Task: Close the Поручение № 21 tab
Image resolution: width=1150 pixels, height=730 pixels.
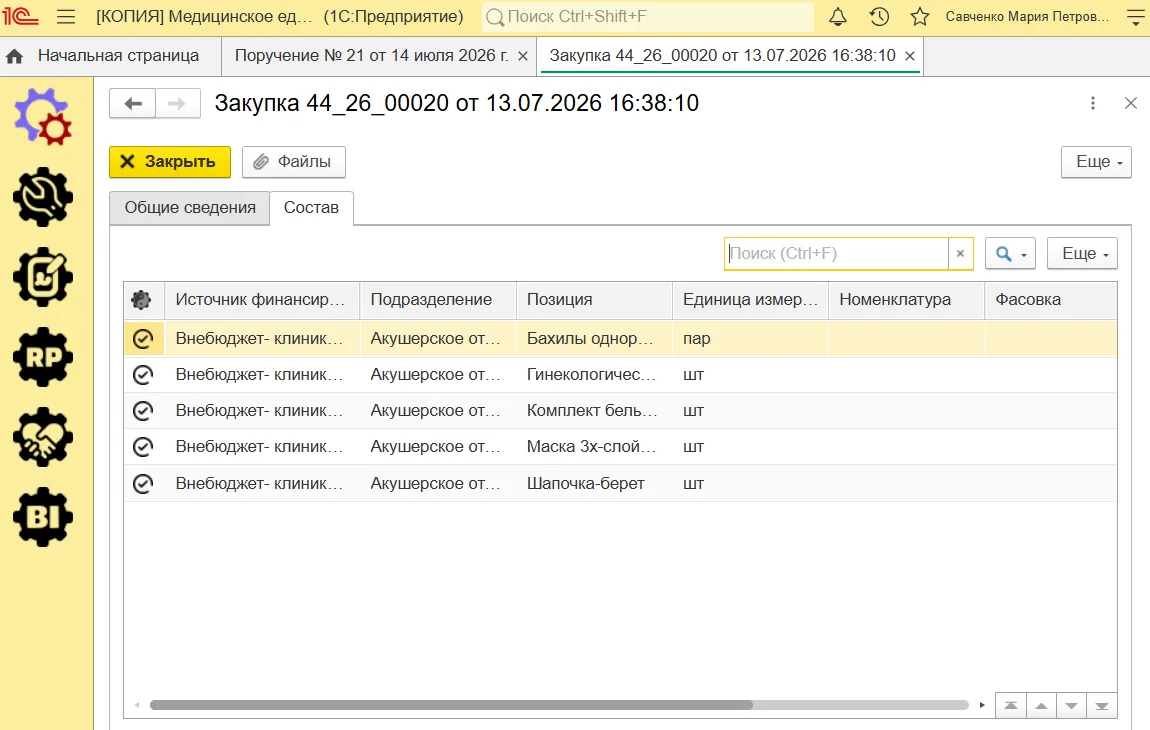Action: point(523,56)
